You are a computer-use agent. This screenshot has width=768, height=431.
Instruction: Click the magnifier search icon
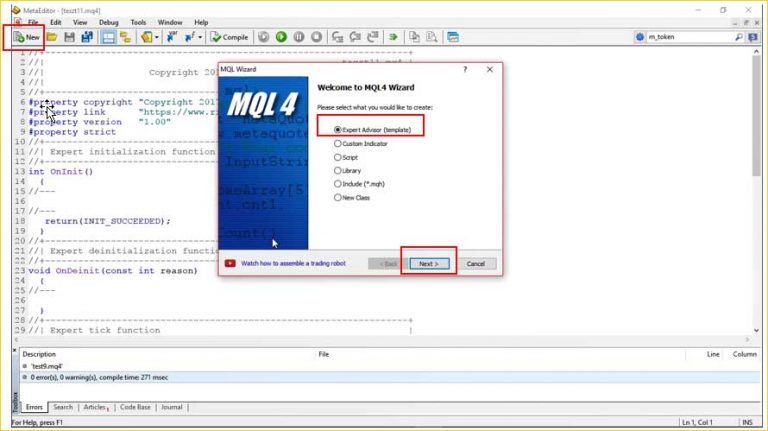739,37
